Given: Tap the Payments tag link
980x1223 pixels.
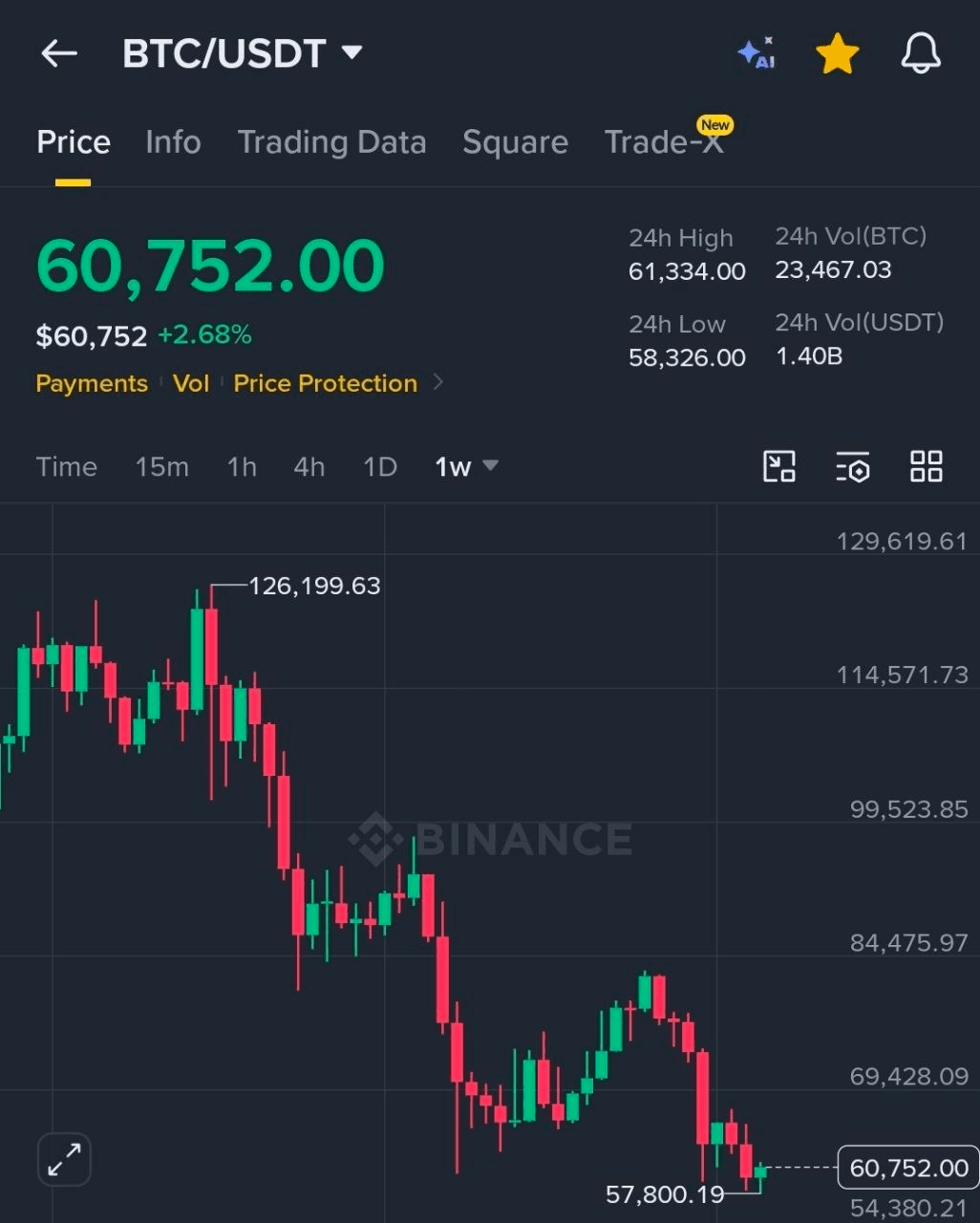Looking at the screenshot, I should click(92, 383).
